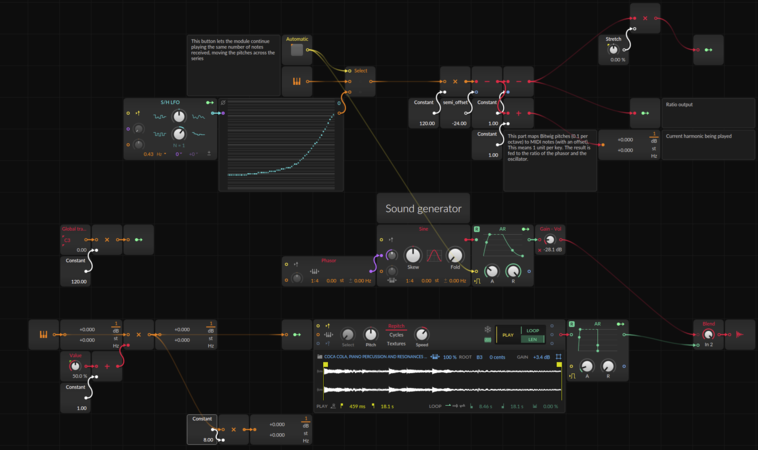The image size is (758, 450).
Task: Click the multiply X icon after Select
Action: point(455,81)
